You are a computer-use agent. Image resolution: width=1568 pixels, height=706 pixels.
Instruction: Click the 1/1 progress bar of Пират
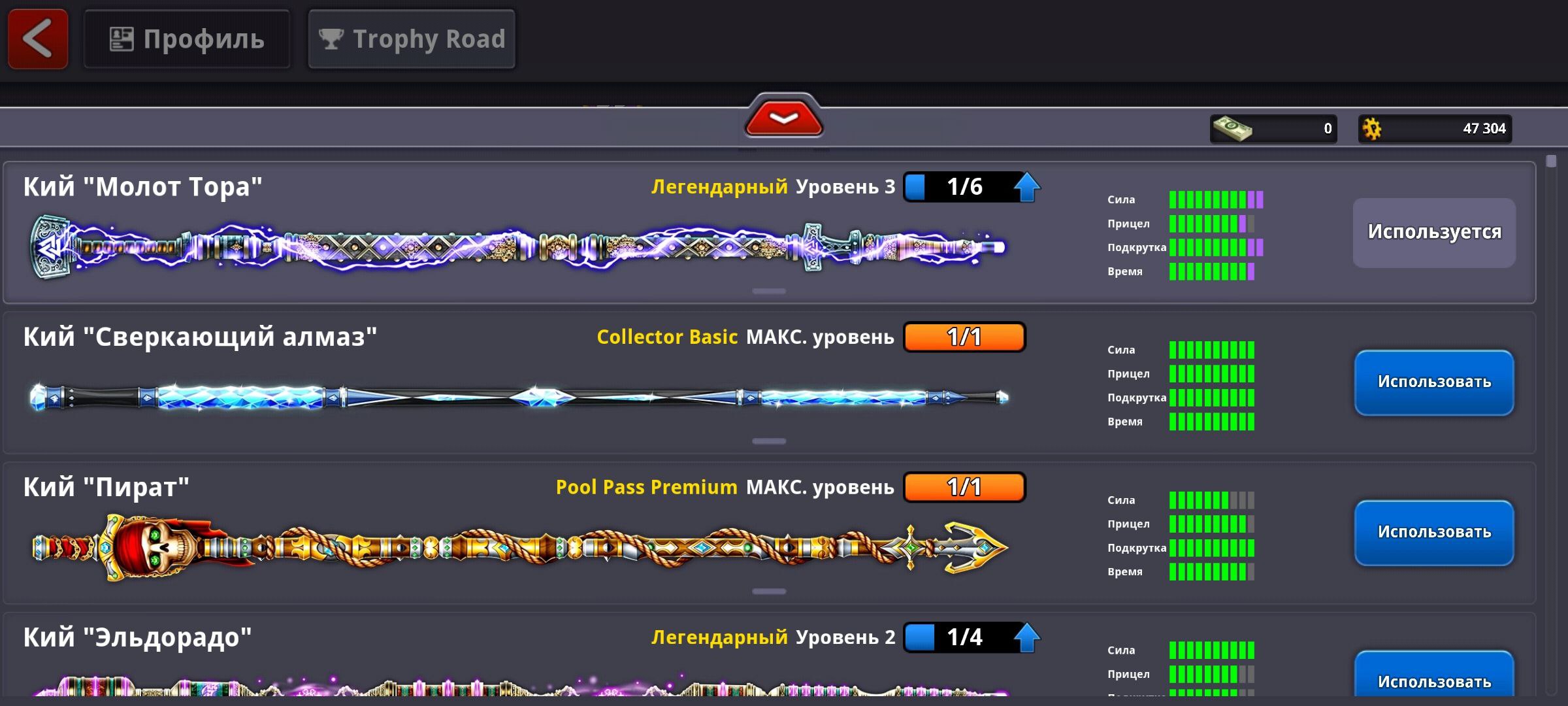pos(964,488)
